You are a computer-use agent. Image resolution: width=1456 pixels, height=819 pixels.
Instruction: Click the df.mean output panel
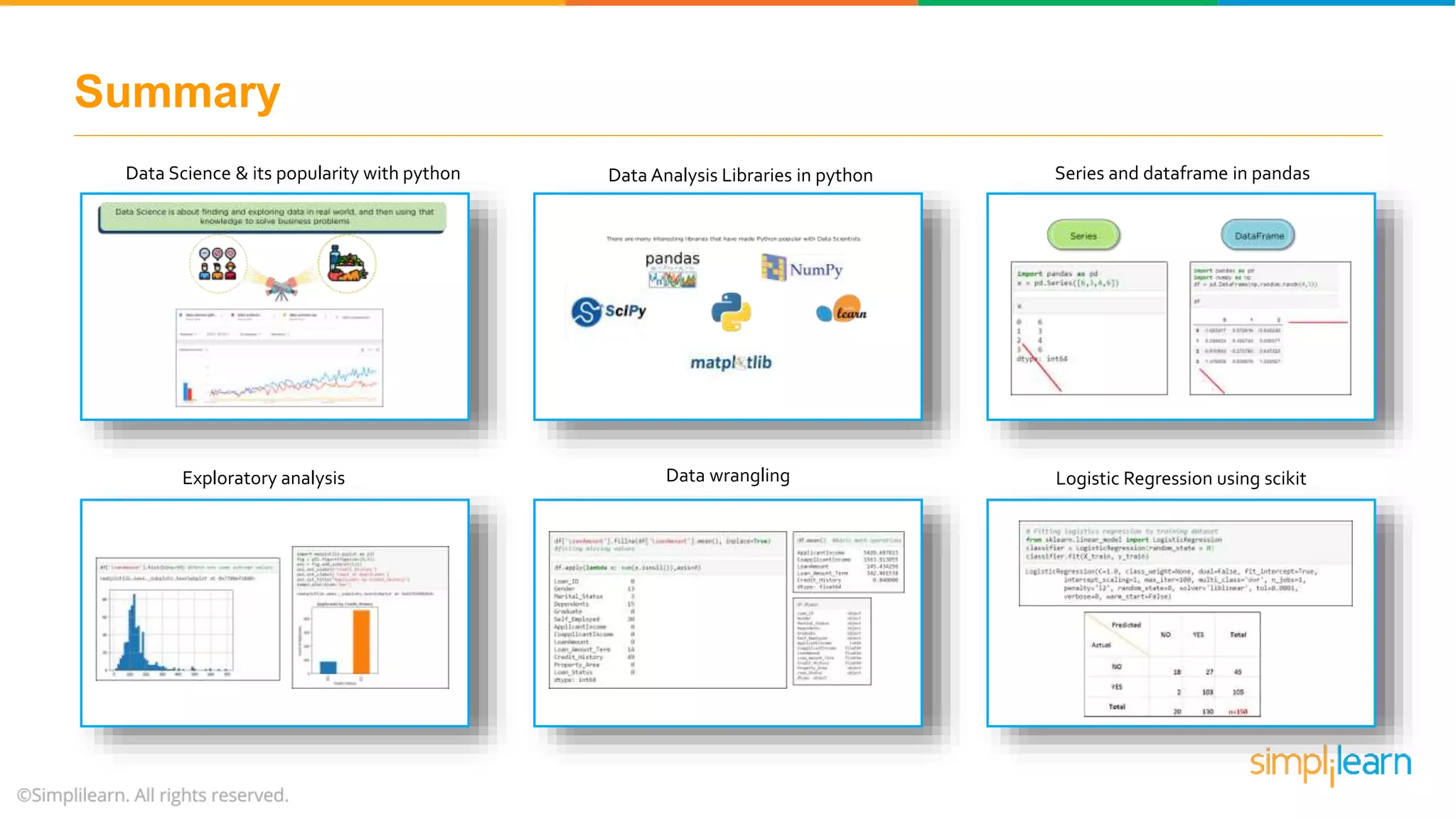[x=848, y=562]
